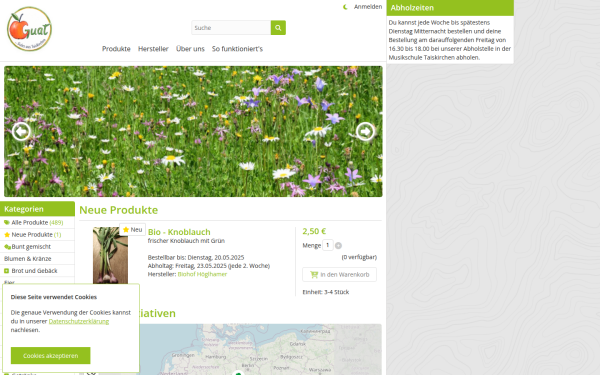Click the Diese Seite verwendet Cookies heading
The width and height of the screenshot is (600, 375).
54,297
